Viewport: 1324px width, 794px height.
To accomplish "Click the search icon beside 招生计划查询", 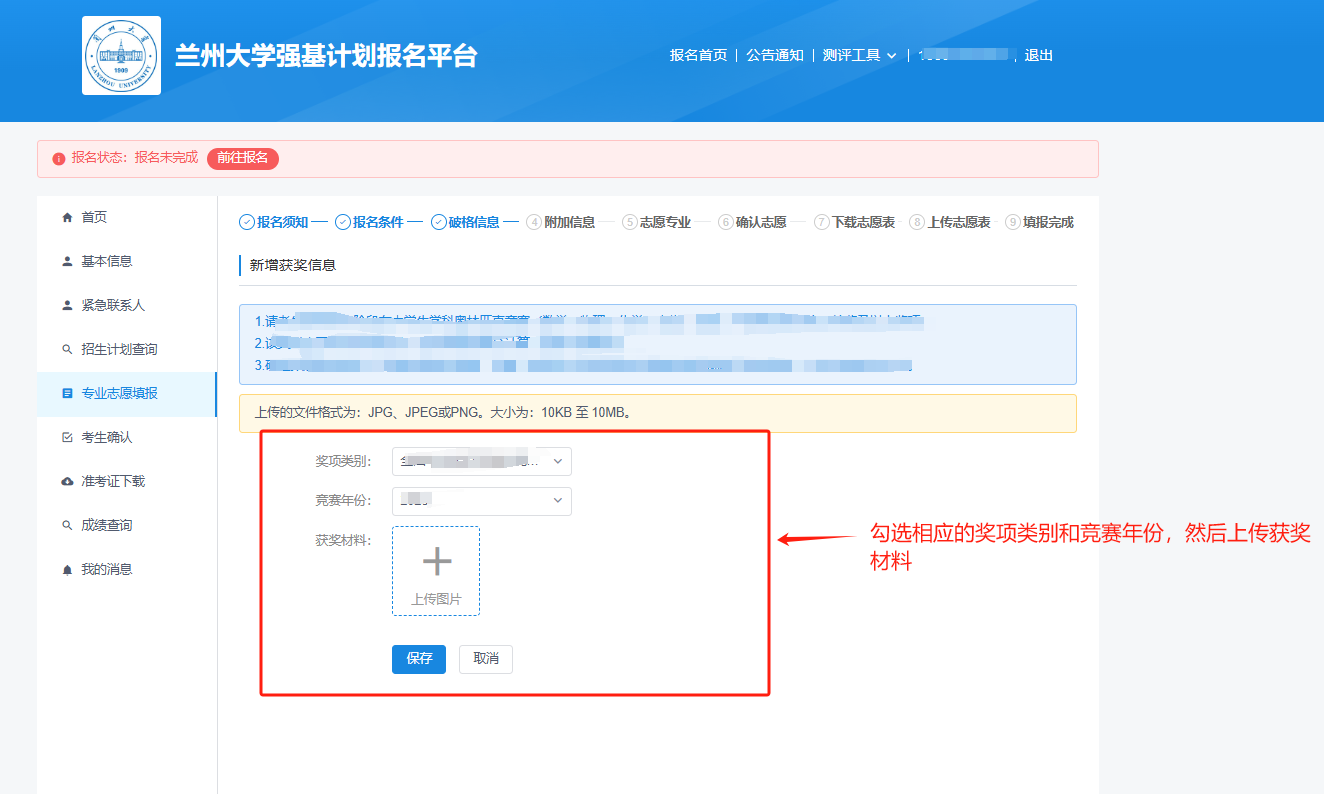I will pos(67,349).
